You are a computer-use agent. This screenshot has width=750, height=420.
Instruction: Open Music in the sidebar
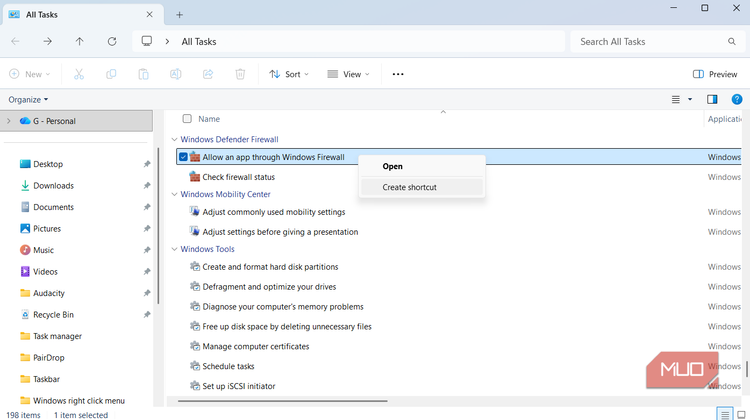pyautogui.click(x=43, y=250)
